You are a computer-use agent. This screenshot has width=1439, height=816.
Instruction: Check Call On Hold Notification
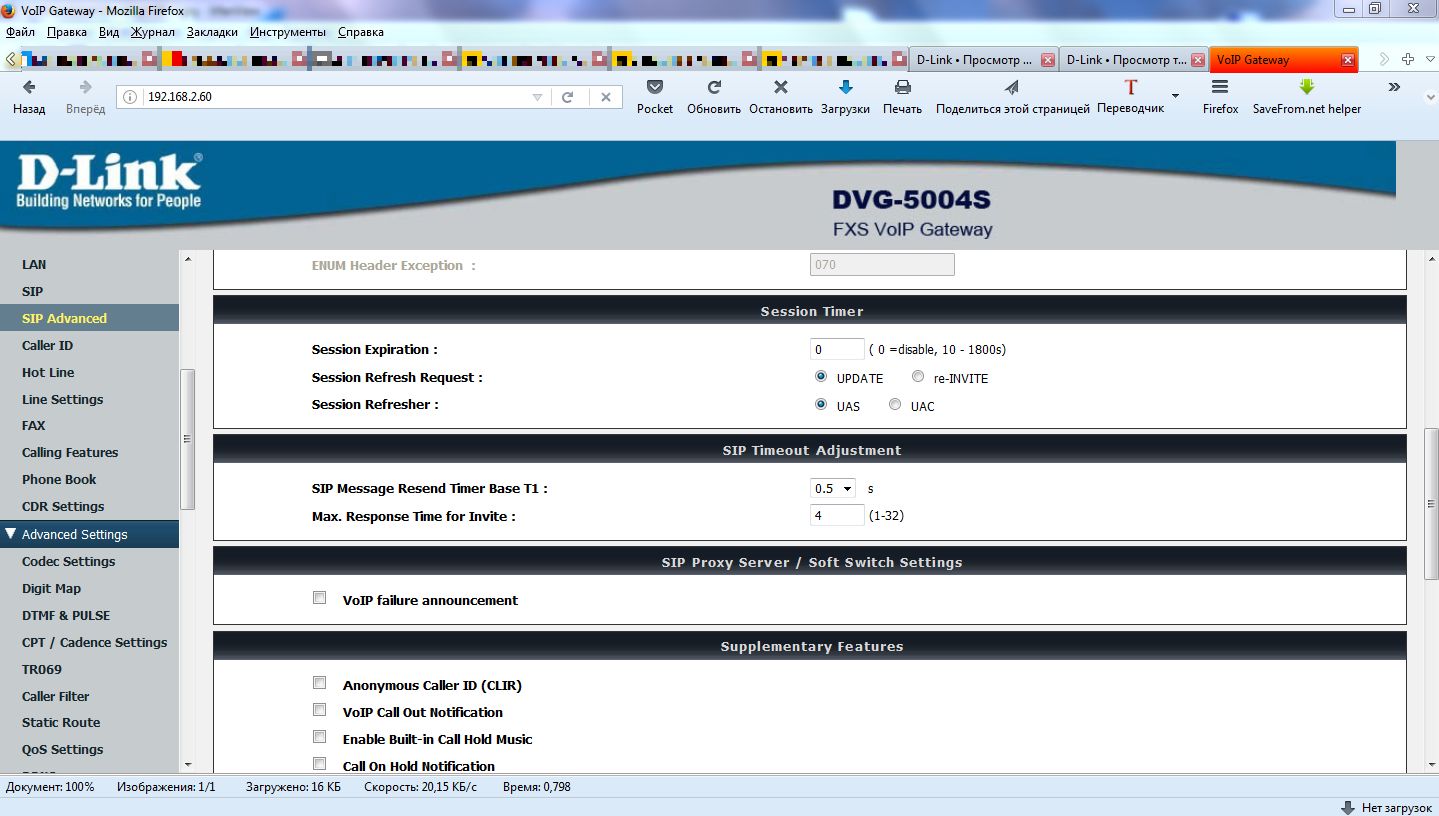(320, 764)
